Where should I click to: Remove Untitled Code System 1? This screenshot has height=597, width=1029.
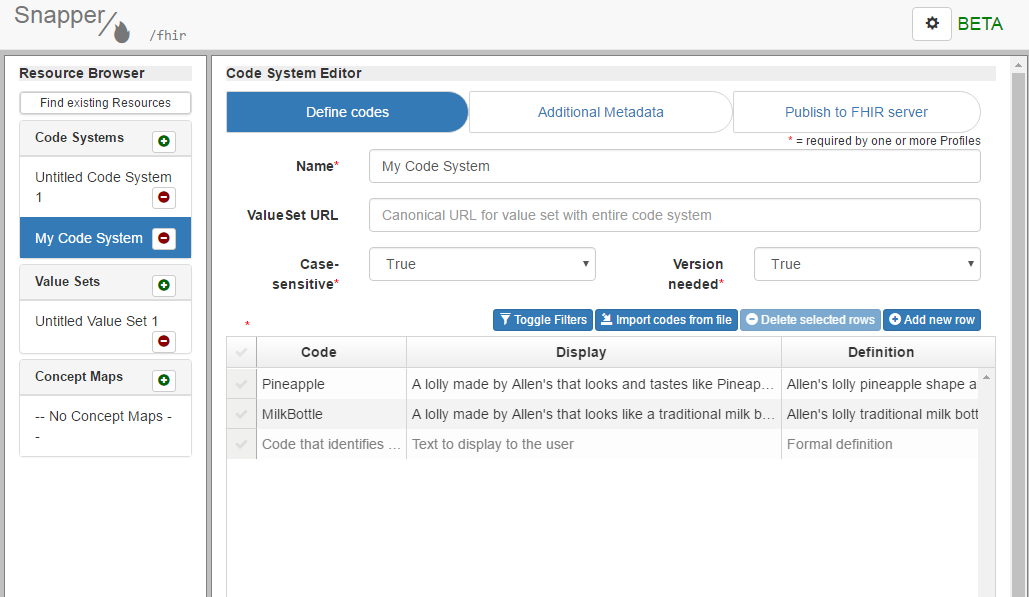point(164,197)
